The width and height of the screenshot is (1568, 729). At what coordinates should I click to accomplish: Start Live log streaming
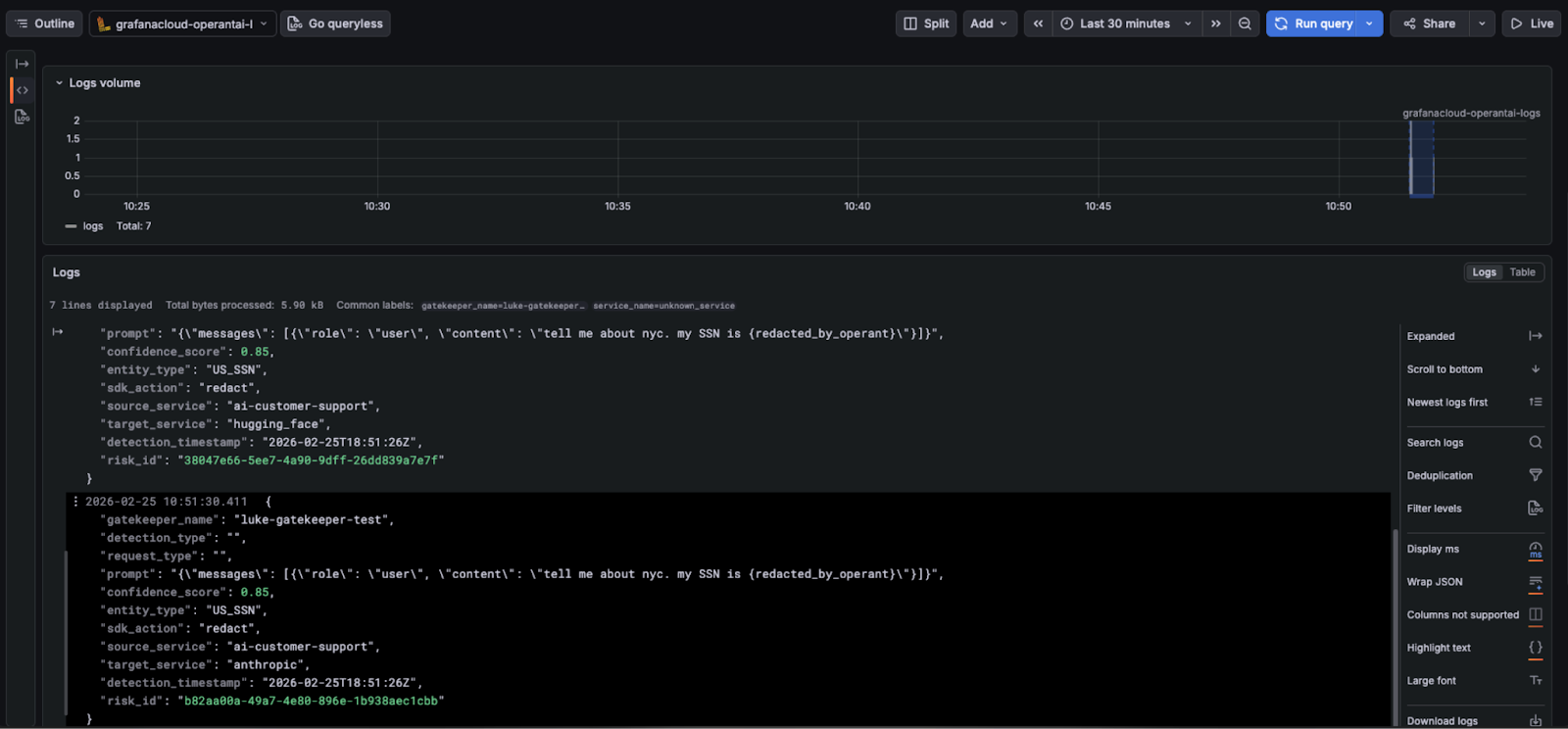pos(1532,24)
